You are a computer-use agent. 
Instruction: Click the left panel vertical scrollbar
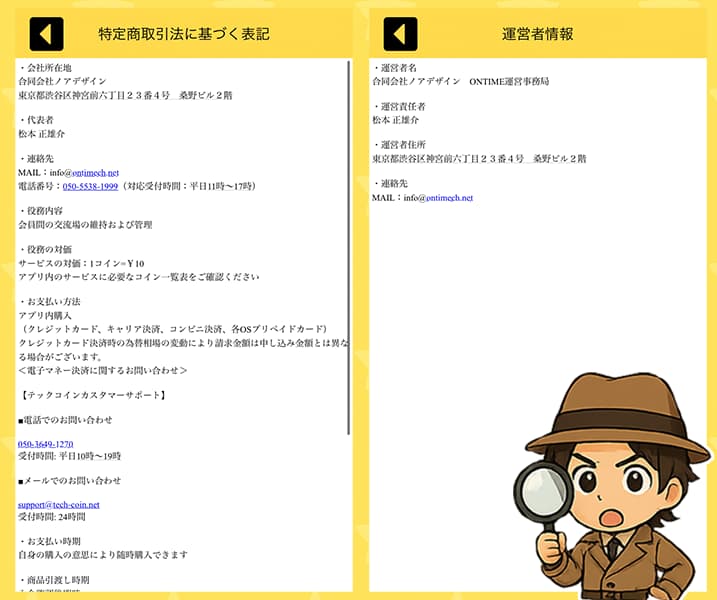349,250
